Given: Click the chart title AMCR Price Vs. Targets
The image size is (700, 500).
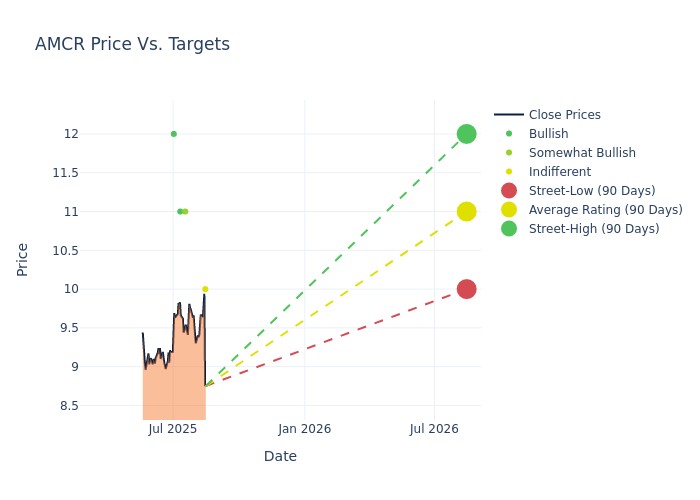Looking at the screenshot, I should [x=132, y=44].
